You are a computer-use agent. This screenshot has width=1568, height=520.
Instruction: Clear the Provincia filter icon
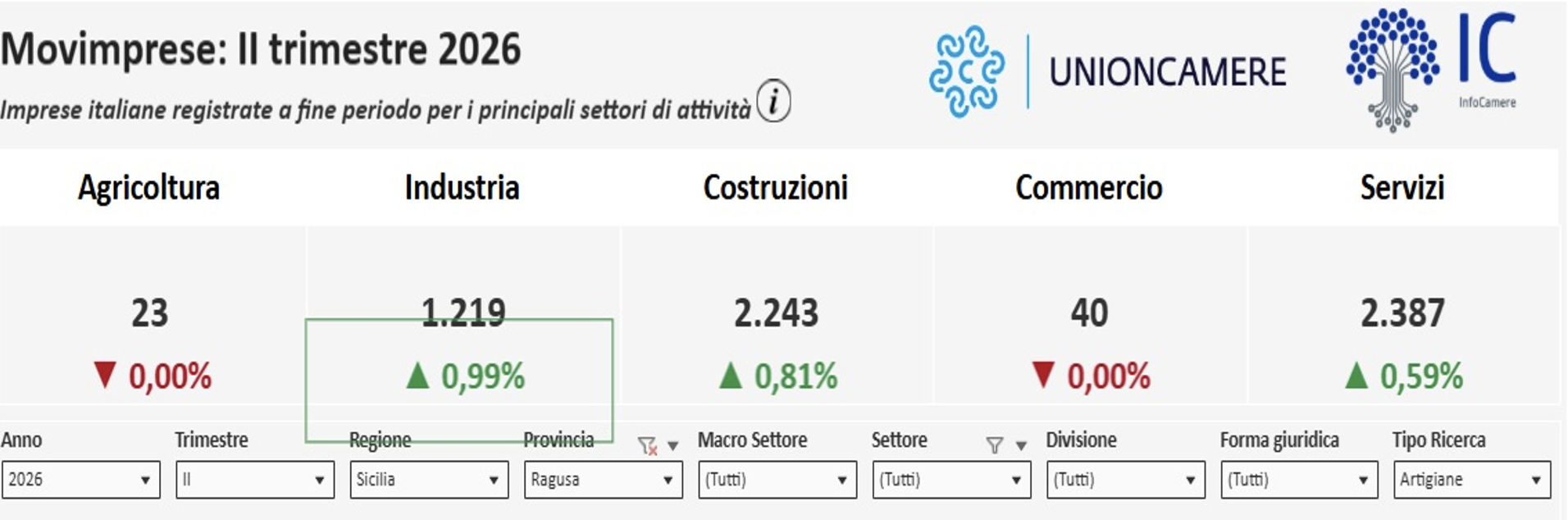[x=647, y=445]
